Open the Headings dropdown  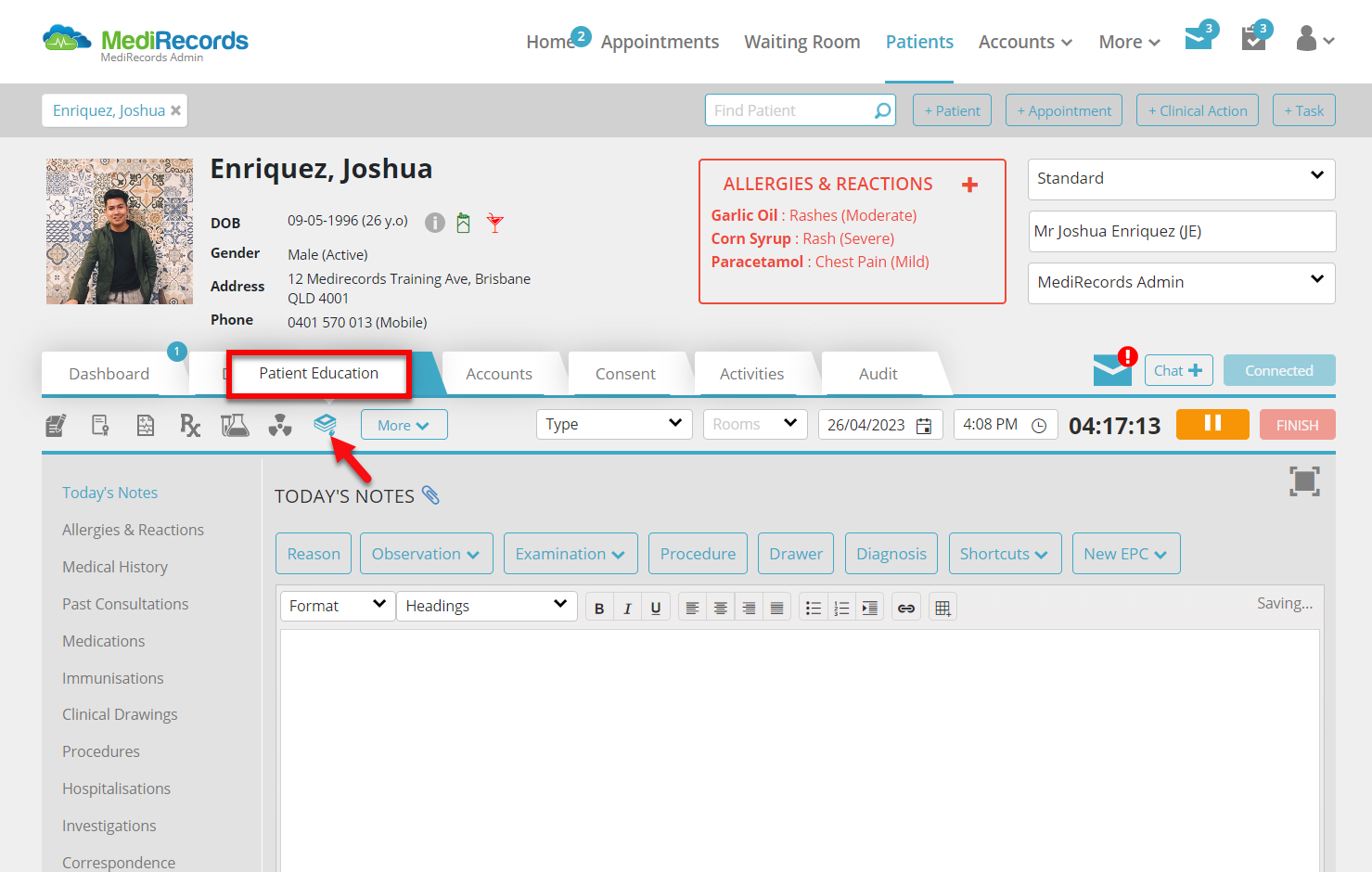tap(487, 606)
